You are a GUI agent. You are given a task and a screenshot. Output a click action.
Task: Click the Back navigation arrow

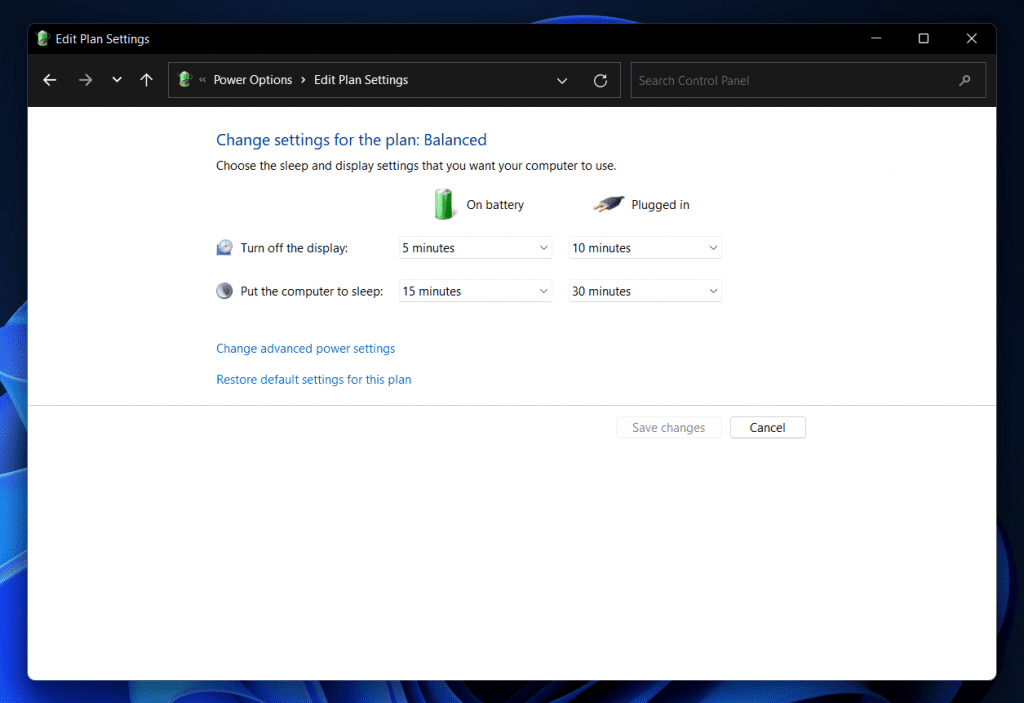[49, 80]
